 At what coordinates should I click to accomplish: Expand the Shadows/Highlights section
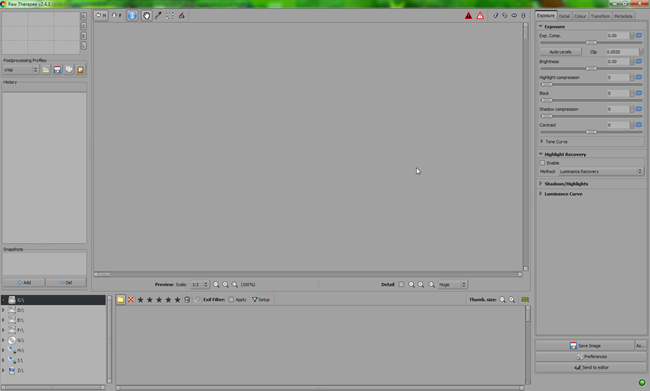[x=566, y=184]
